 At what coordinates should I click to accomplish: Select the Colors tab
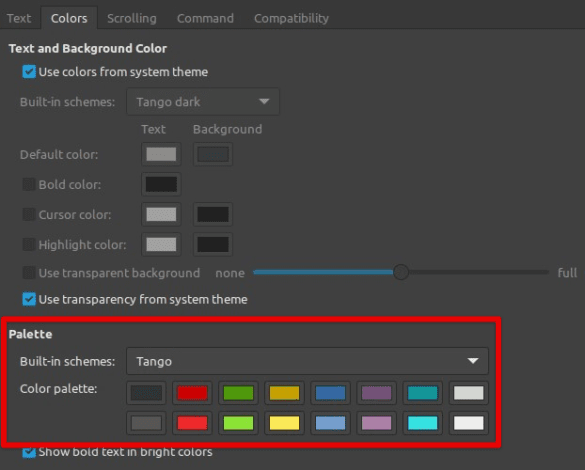[69, 18]
